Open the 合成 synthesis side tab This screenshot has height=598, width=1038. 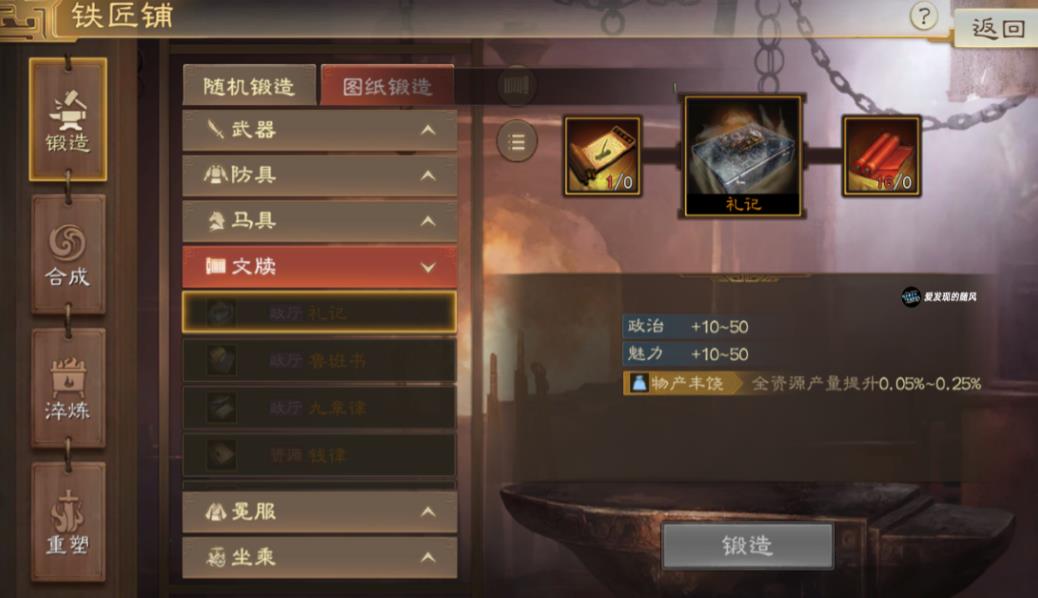click(68, 254)
